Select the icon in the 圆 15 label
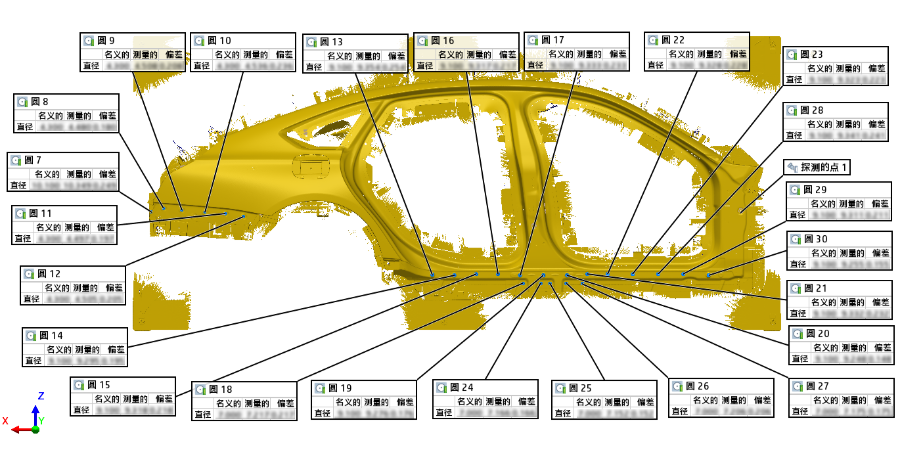Viewport: 900px width, 452px height. pyautogui.click(x=77, y=385)
